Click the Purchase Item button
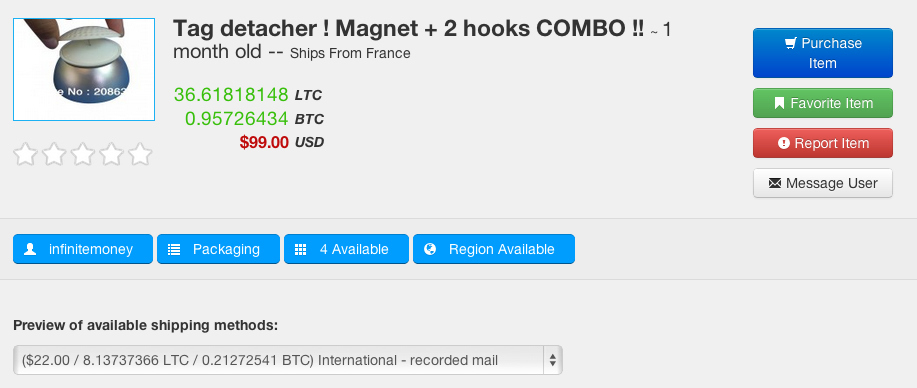Screen dimensions: 917x388 click(x=823, y=53)
